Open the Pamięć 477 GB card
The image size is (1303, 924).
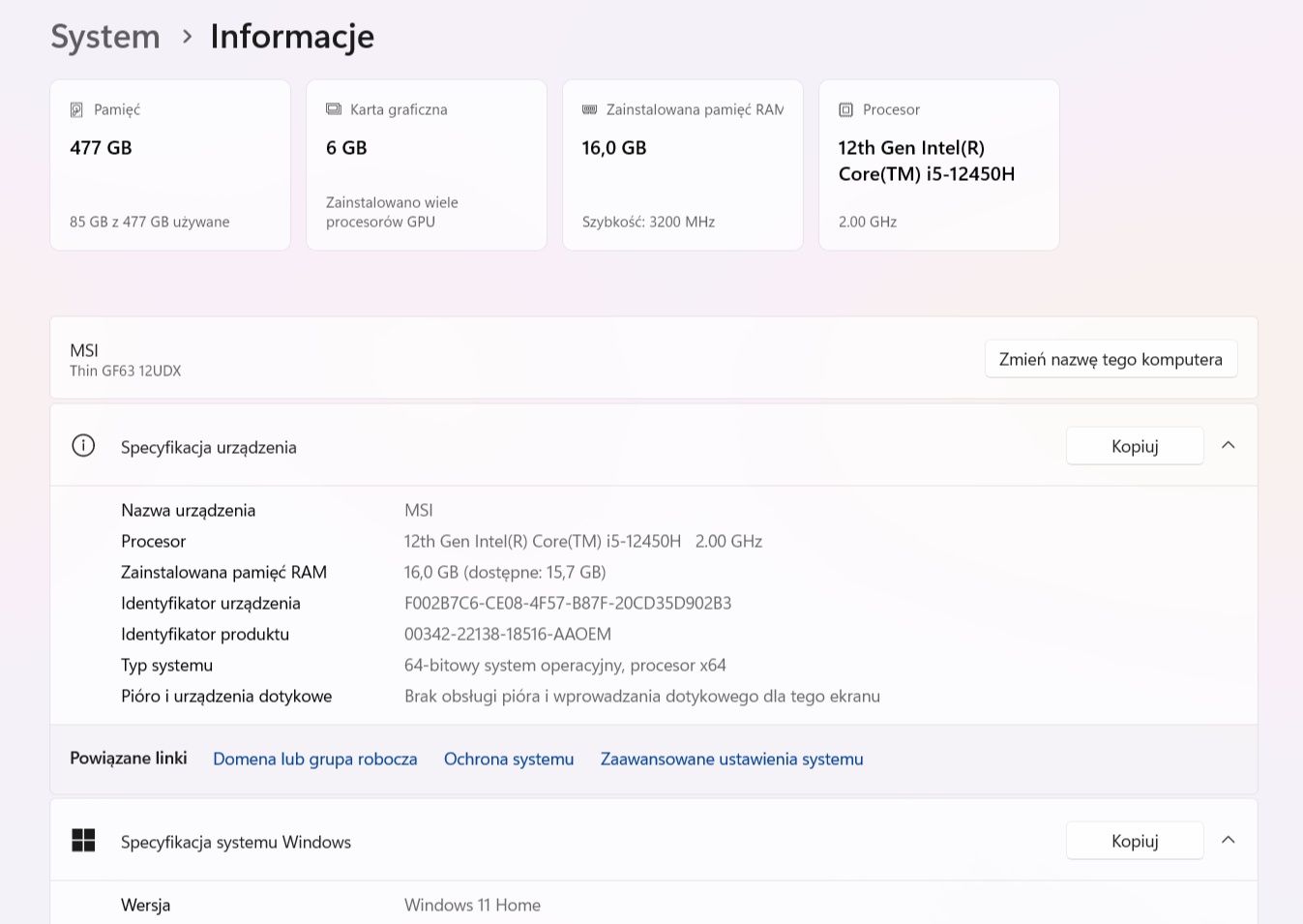pyautogui.click(x=170, y=165)
